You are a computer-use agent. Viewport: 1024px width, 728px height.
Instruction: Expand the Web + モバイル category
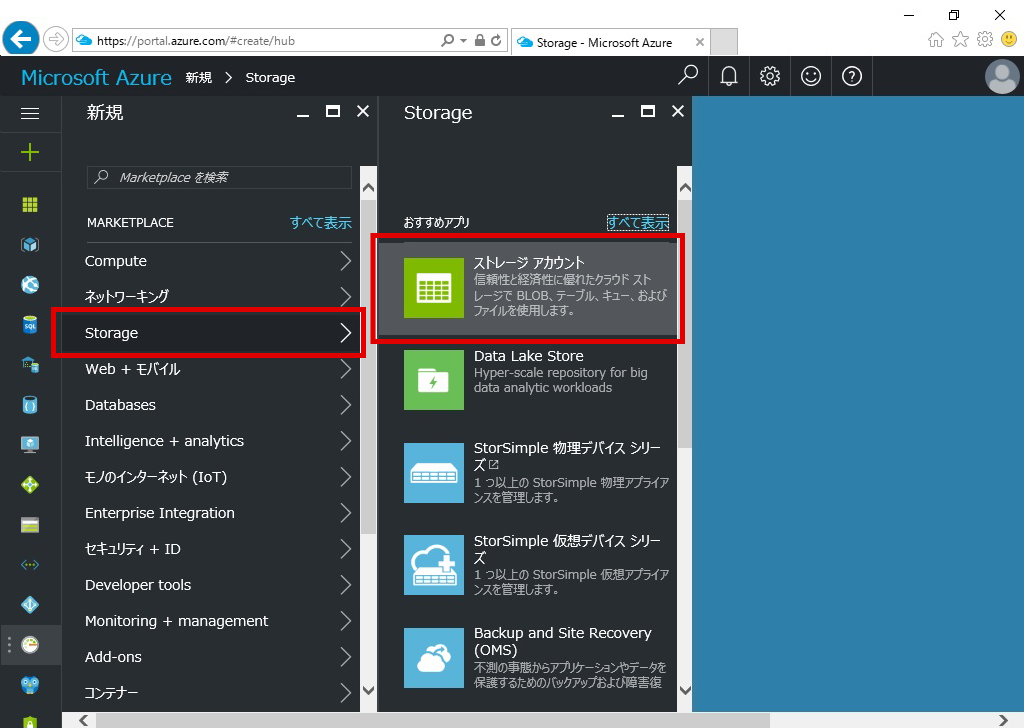click(x=218, y=370)
